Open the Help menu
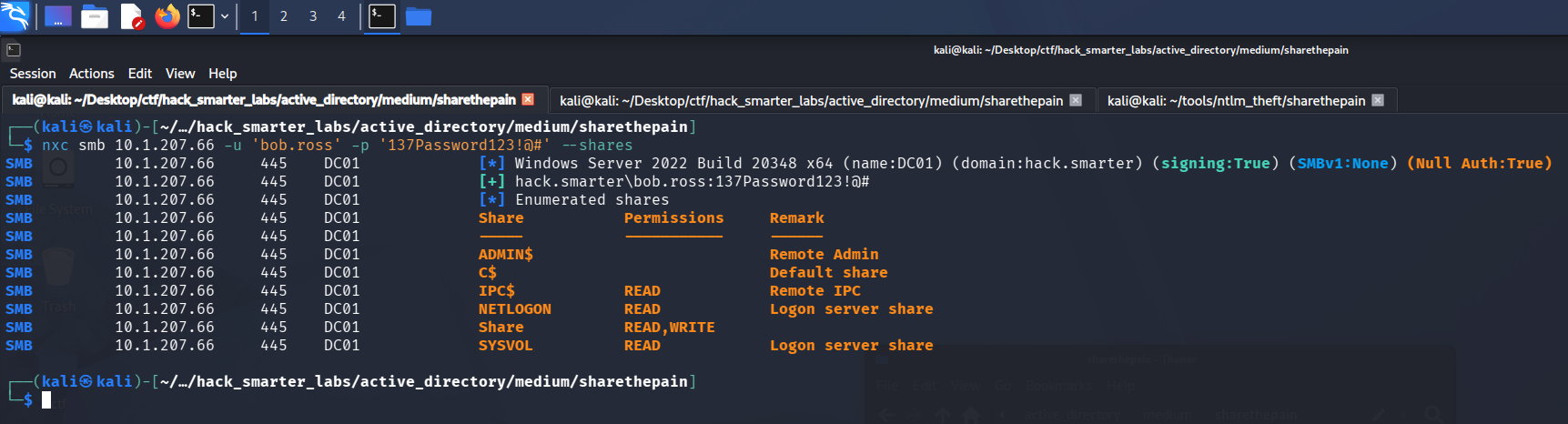Viewport: 1568px width, 424px height. point(222,74)
